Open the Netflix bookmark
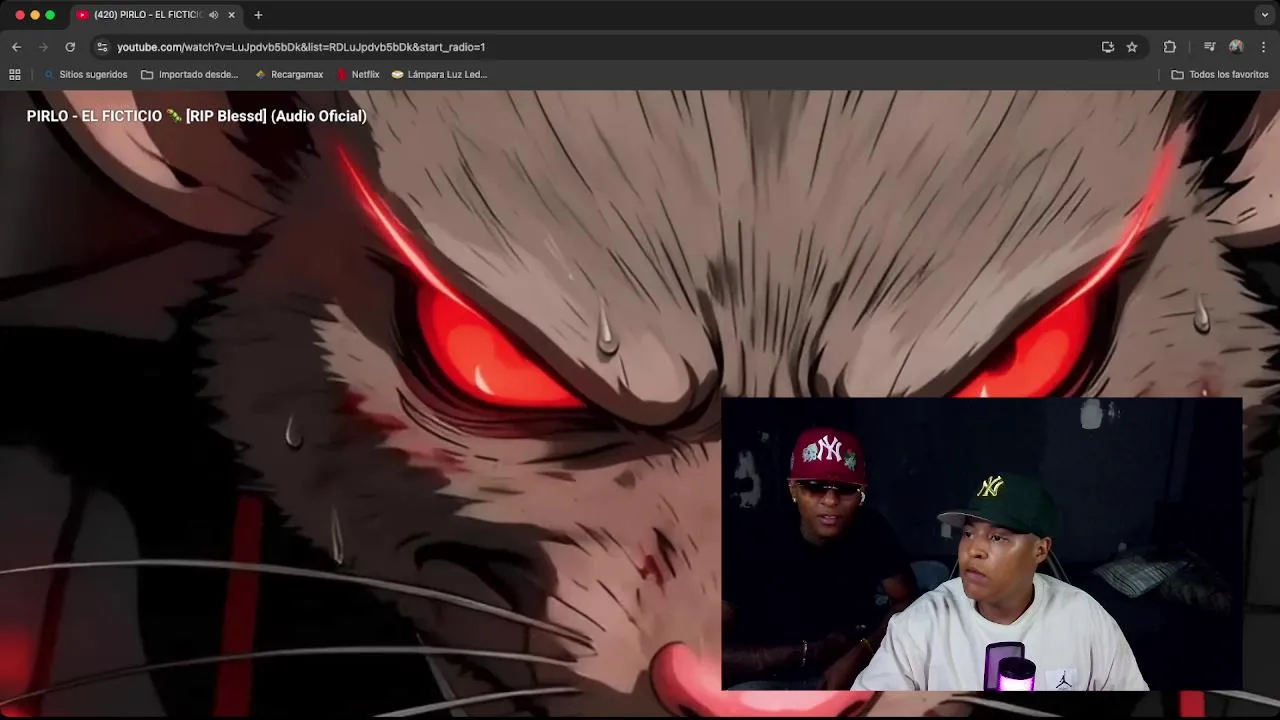 358,74
